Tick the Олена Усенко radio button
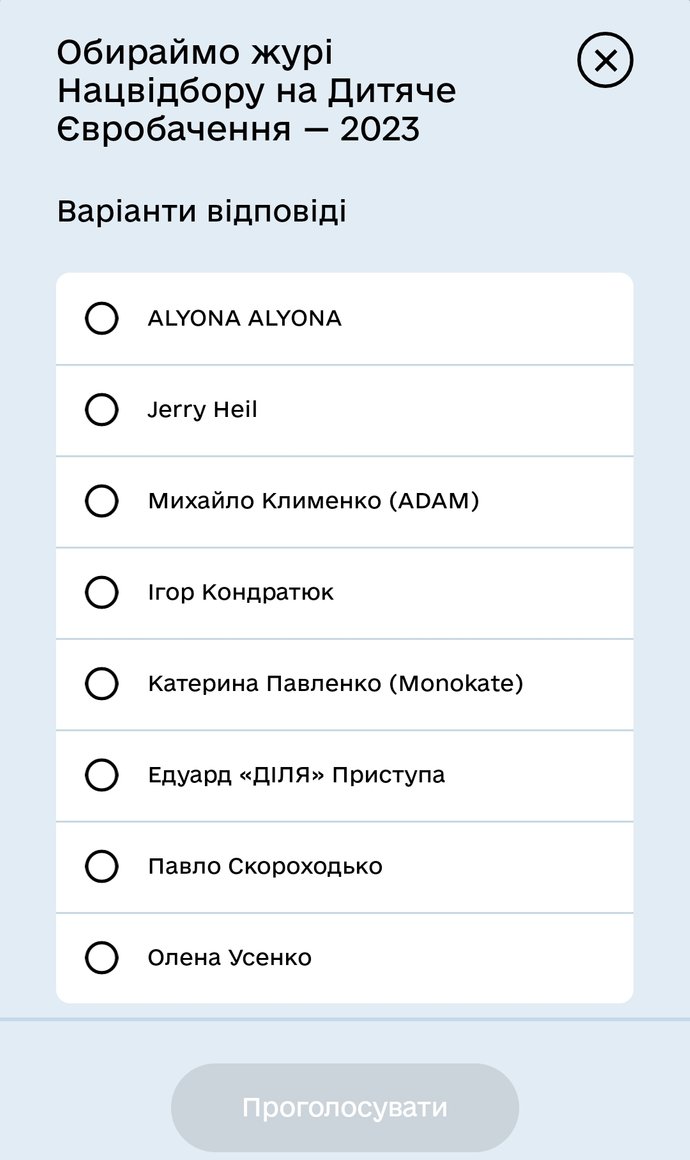 coord(101,958)
